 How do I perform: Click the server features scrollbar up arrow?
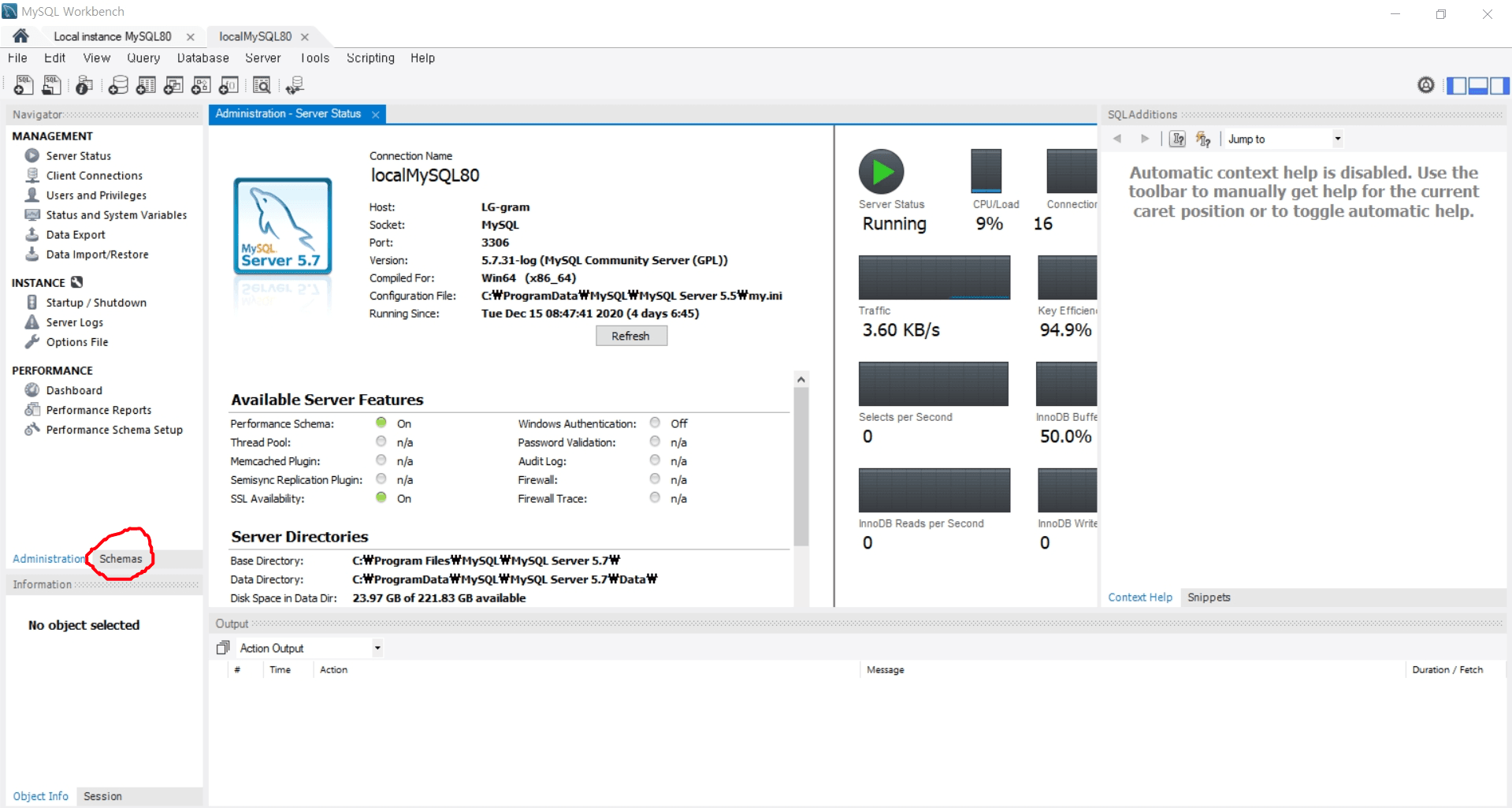(801, 379)
